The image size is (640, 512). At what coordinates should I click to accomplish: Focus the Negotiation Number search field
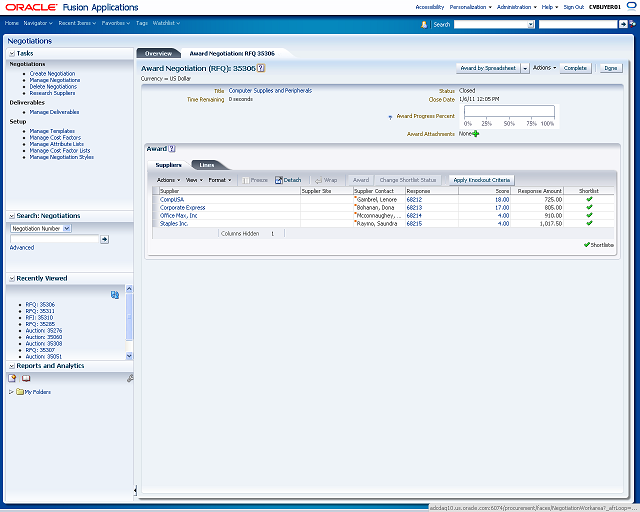[54, 239]
